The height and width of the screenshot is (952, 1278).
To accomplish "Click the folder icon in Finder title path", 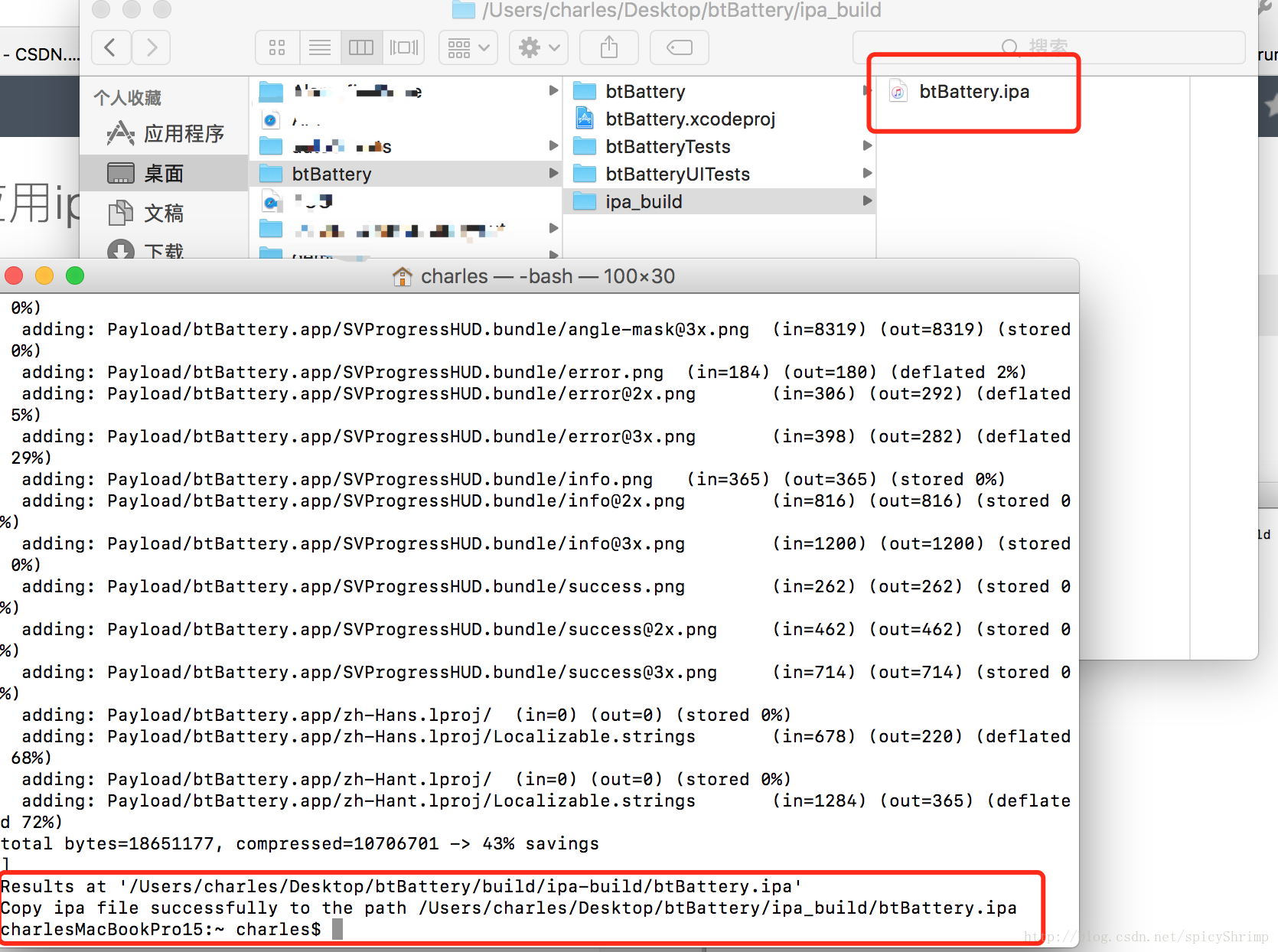I will 464,10.
